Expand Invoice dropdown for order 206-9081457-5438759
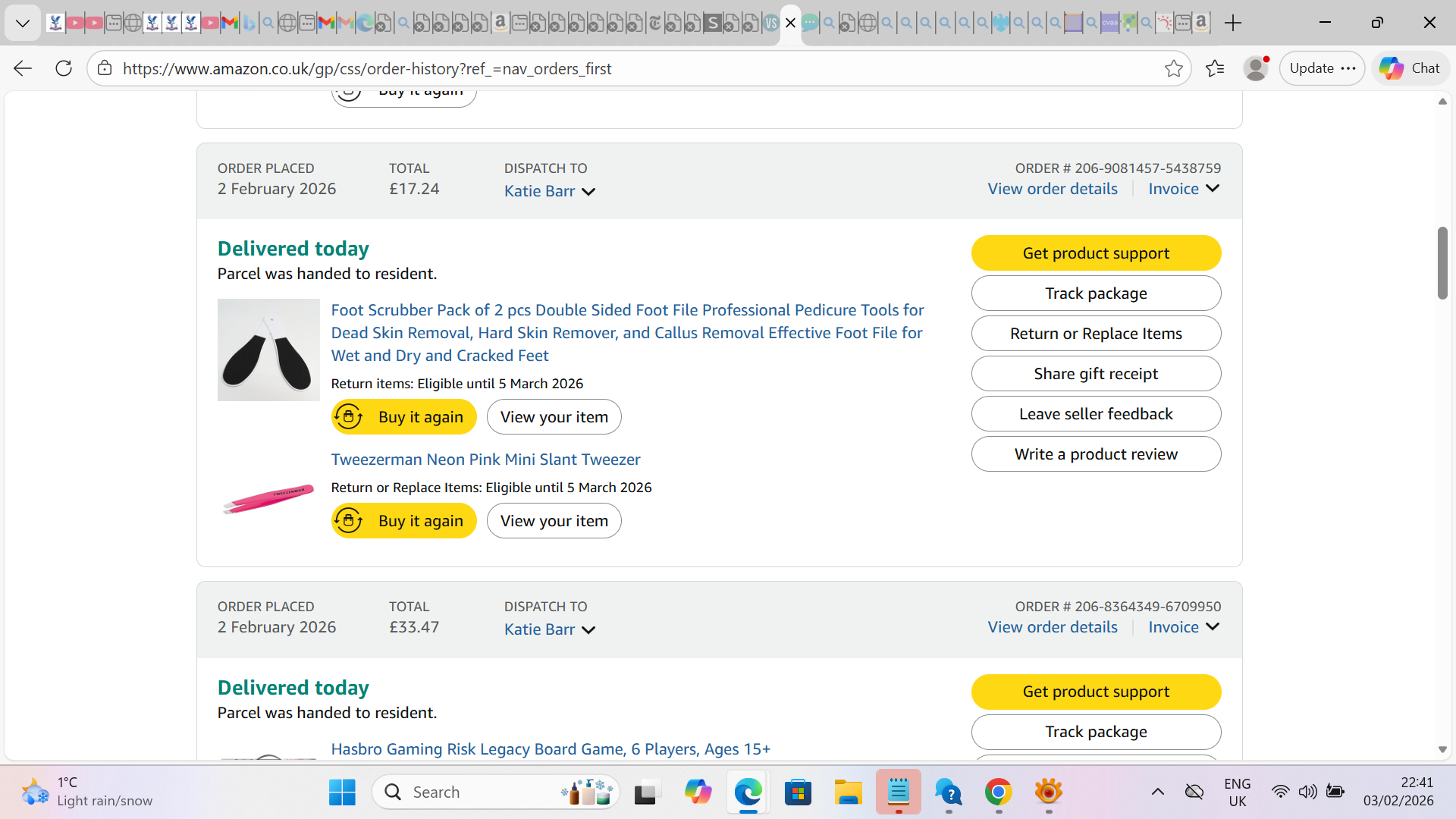The image size is (1456, 819). point(1184,189)
